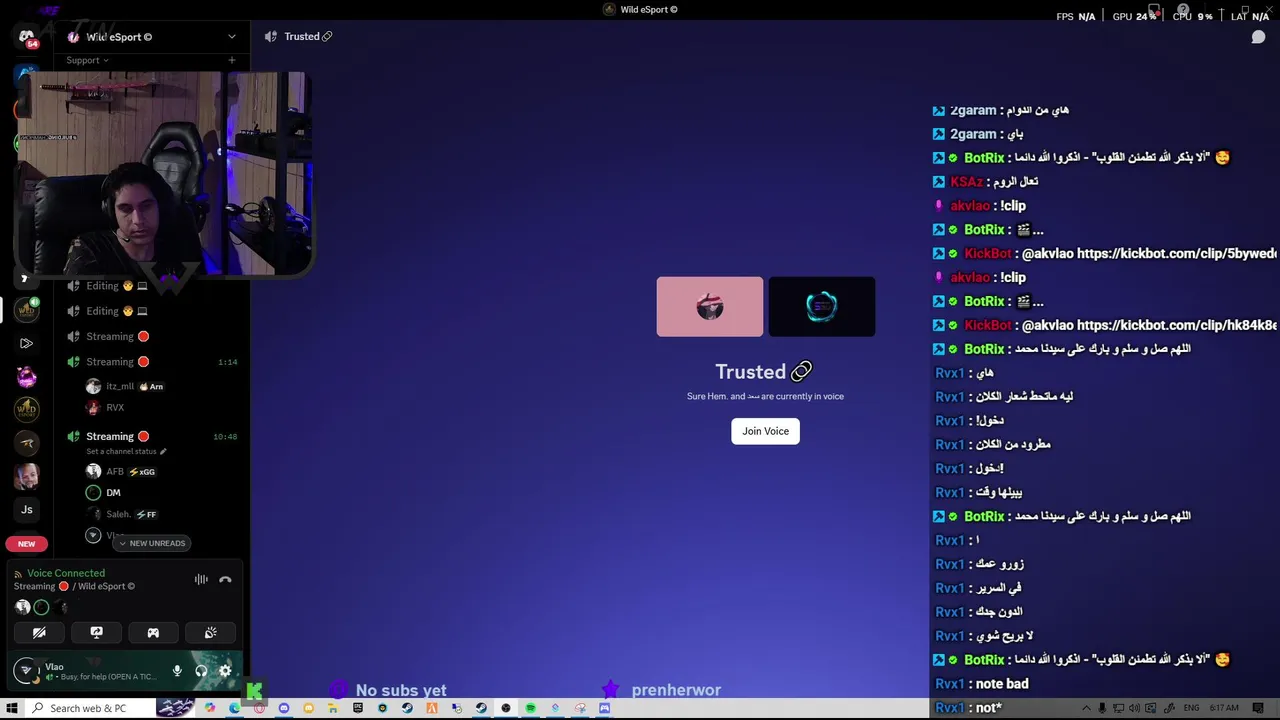Open server icon with man's portrait
This screenshot has width=1280, height=720.
27,476
